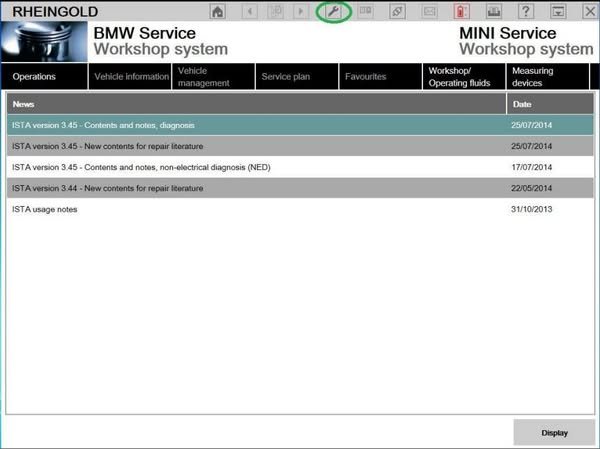
Task: Open Workshop/Operating fluids tab
Action: click(460, 76)
